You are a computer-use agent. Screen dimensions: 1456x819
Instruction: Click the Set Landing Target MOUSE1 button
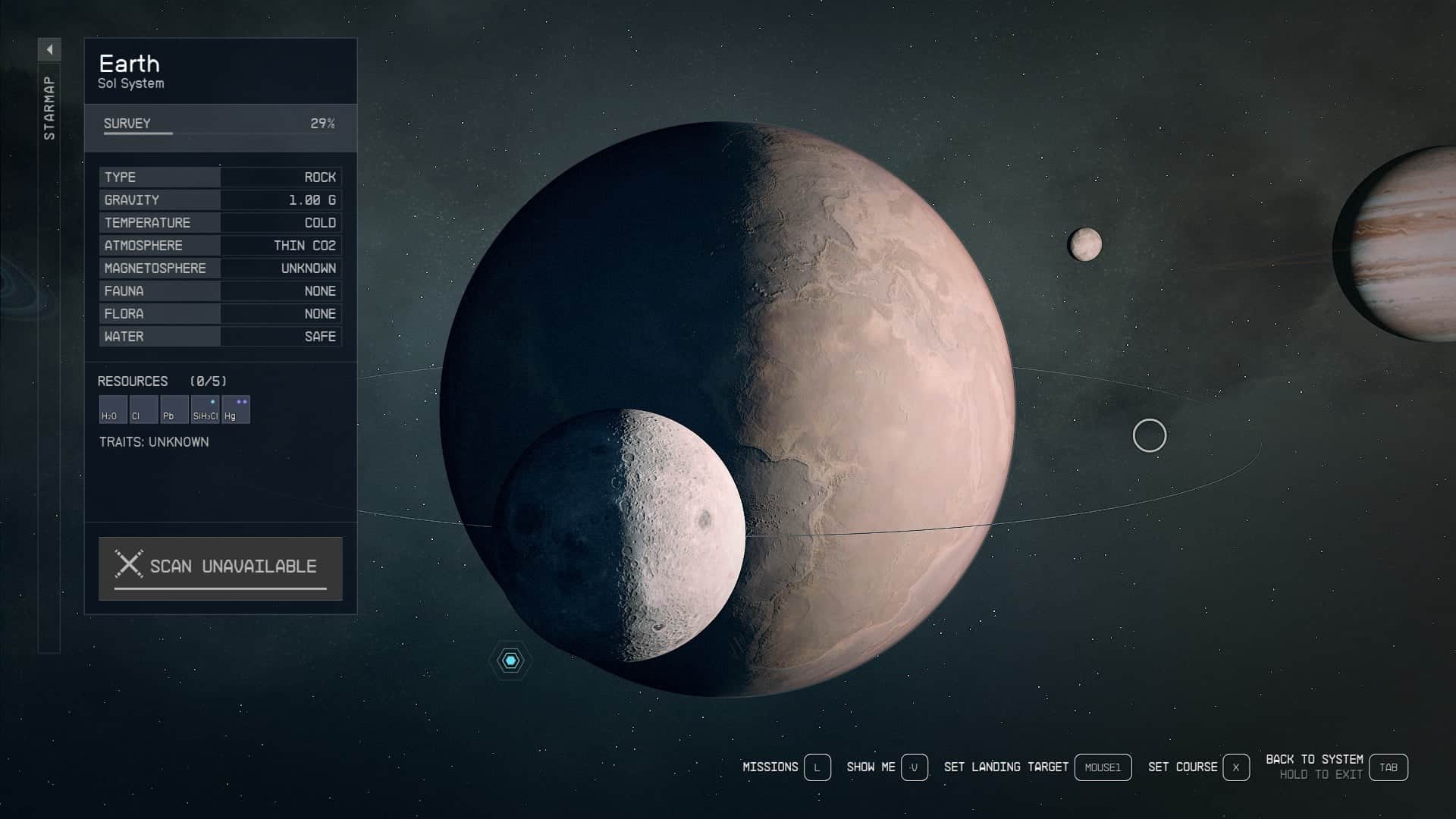point(1103,767)
